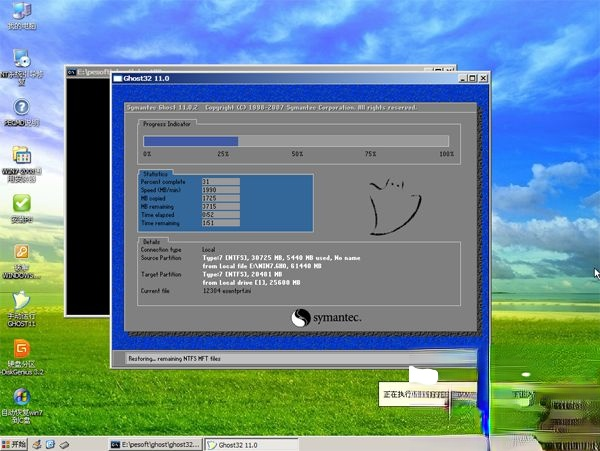Image resolution: width=600 pixels, height=451 pixels.
Task: Click the Ghost progress indicator bar
Action: (x=296, y=141)
